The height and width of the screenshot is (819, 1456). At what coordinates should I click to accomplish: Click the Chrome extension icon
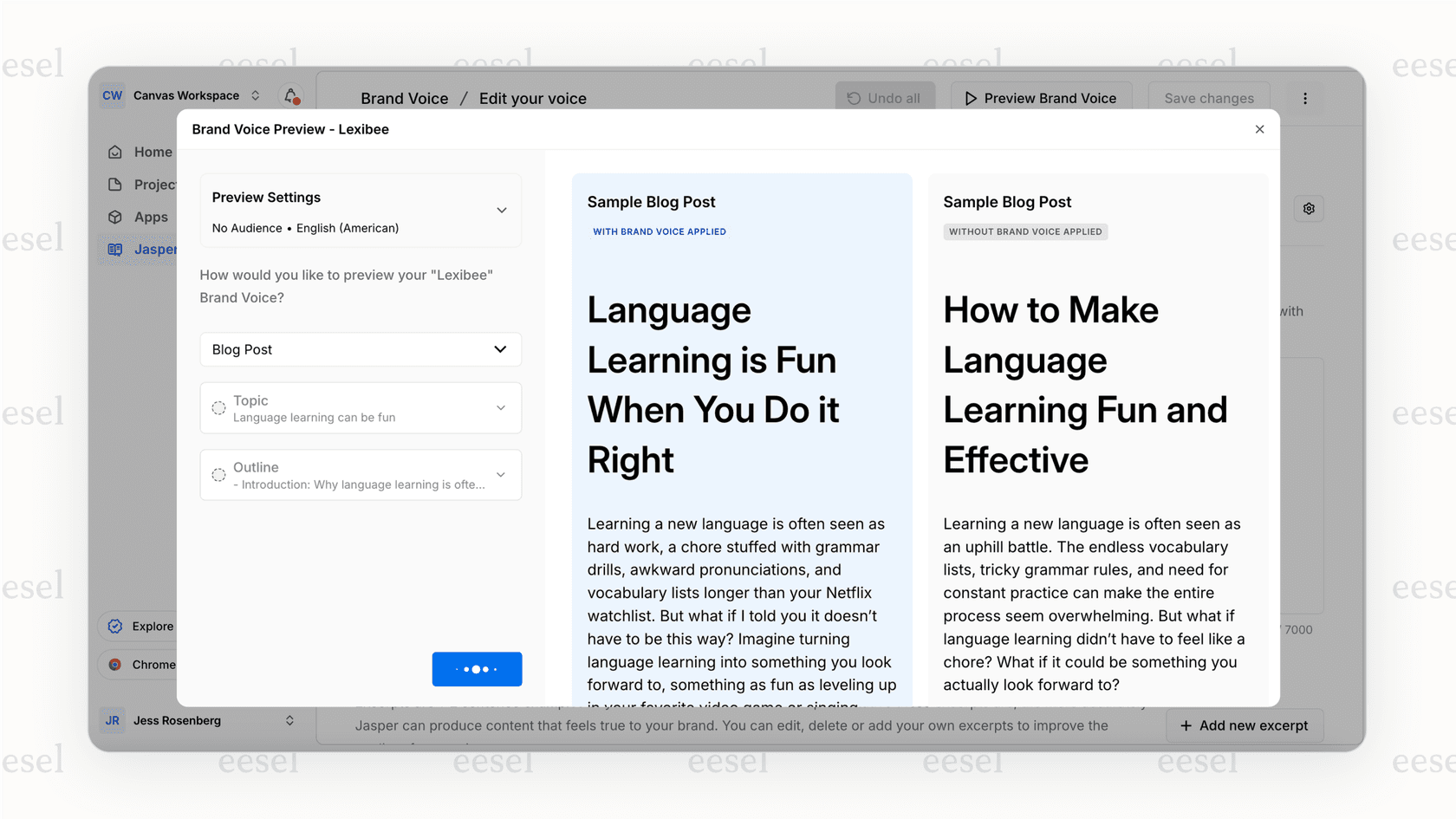click(x=115, y=665)
